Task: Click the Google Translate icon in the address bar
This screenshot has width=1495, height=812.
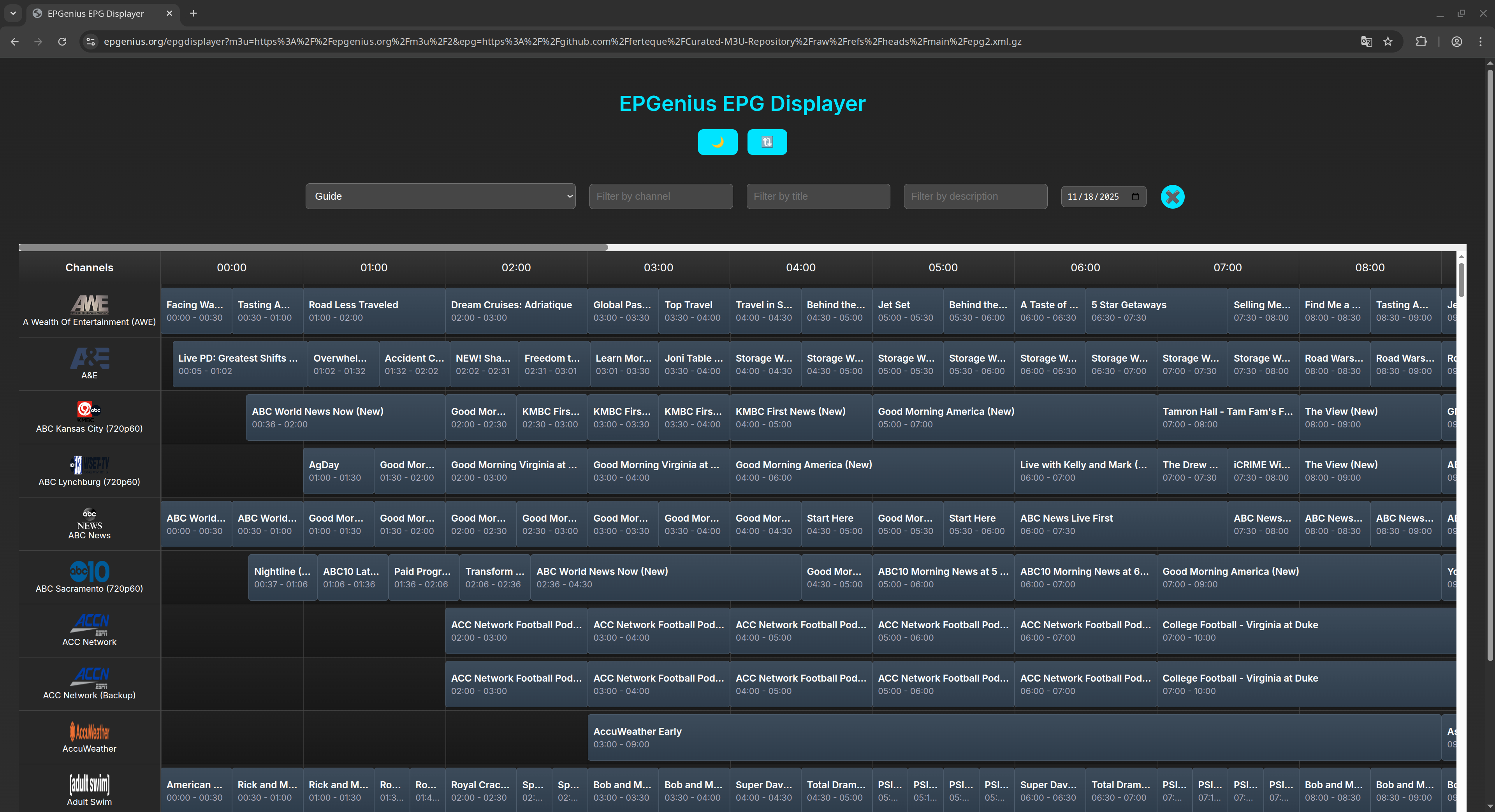Action: tap(1367, 41)
